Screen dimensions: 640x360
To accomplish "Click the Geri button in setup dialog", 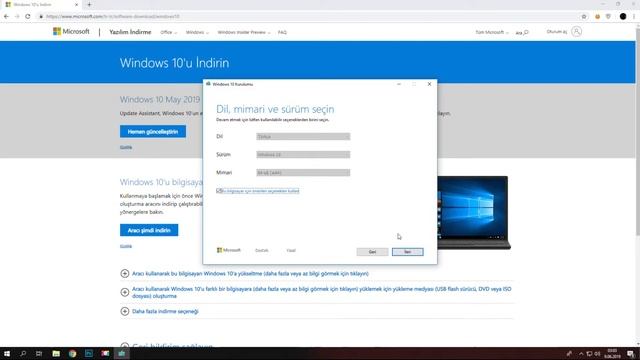I will point(372,252).
